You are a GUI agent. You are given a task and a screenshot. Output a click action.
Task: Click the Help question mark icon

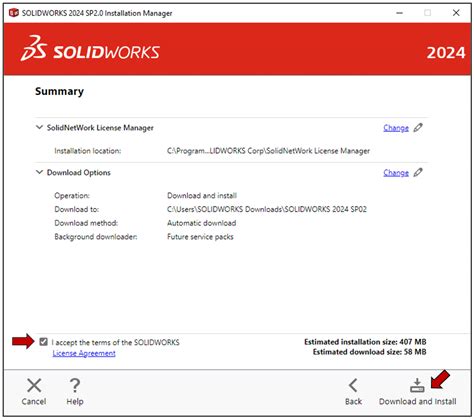click(75, 385)
